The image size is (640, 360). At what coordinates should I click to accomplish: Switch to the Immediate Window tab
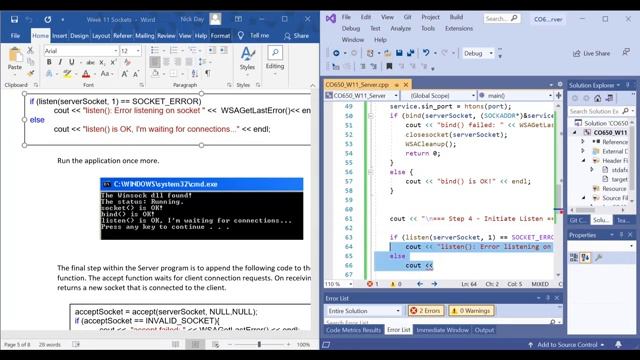(x=442, y=330)
